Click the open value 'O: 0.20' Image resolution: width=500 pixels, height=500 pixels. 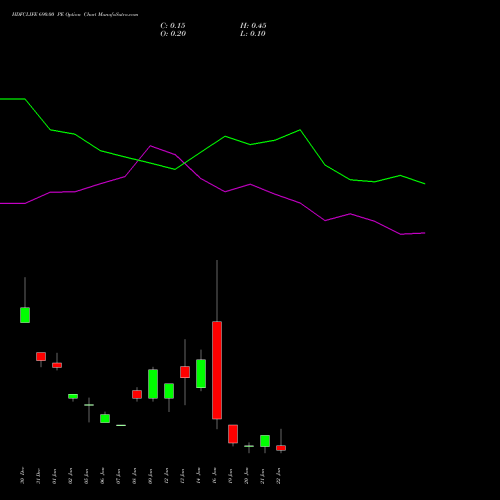173,34
